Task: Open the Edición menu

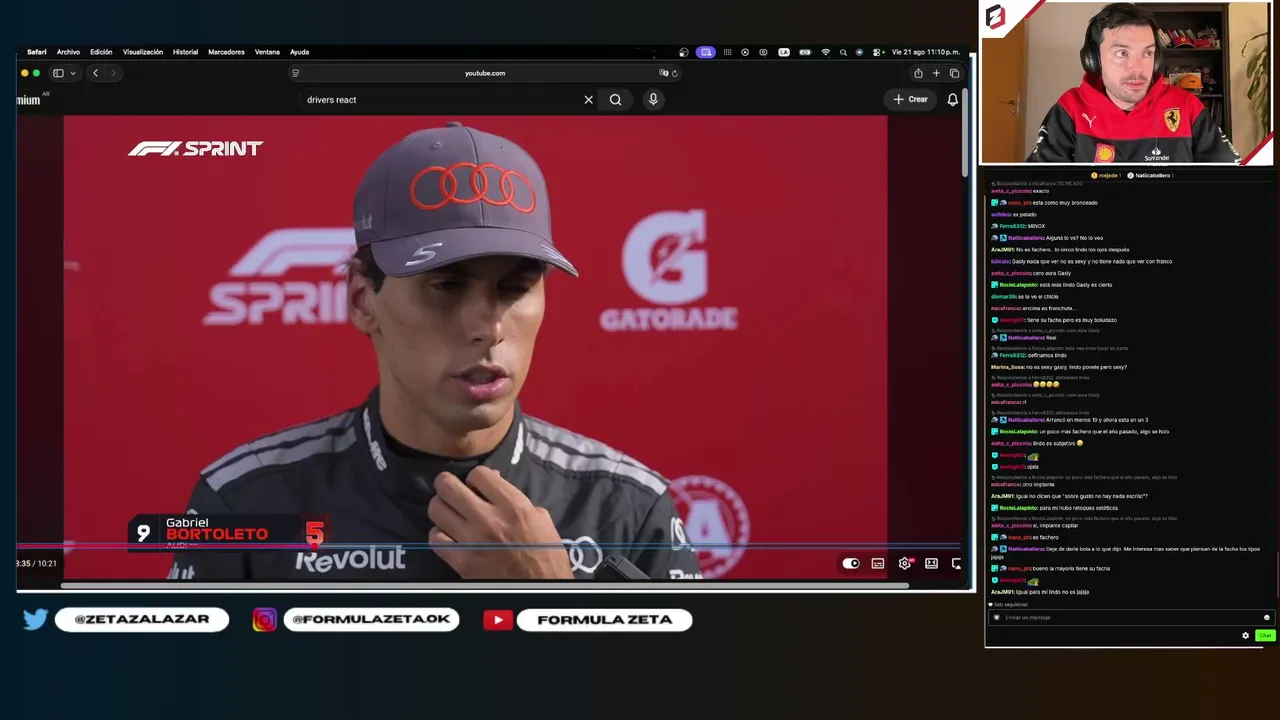Action: coord(101,52)
